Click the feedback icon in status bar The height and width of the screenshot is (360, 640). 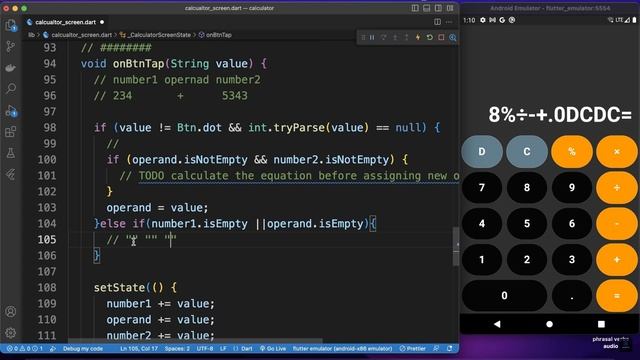click(x=436, y=349)
